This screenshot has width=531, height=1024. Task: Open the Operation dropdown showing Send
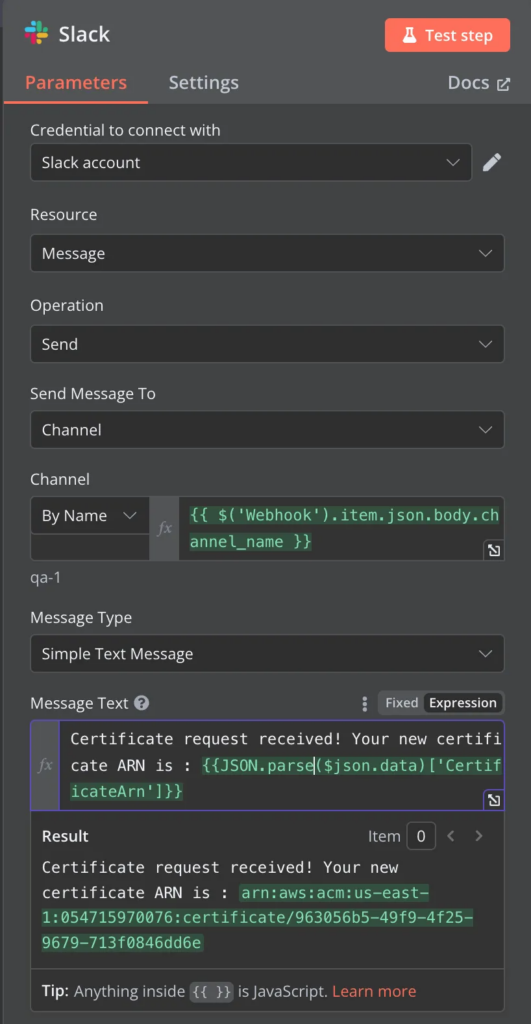(267, 344)
